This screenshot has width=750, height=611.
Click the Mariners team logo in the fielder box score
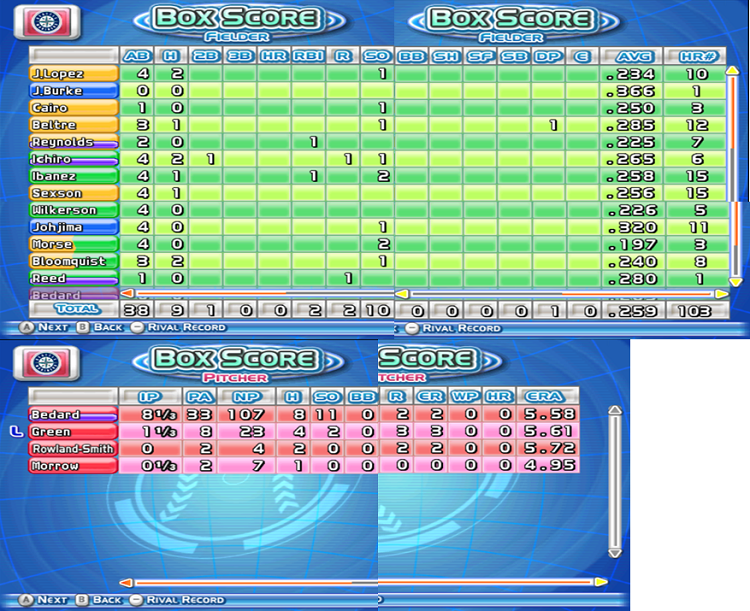tap(47, 22)
